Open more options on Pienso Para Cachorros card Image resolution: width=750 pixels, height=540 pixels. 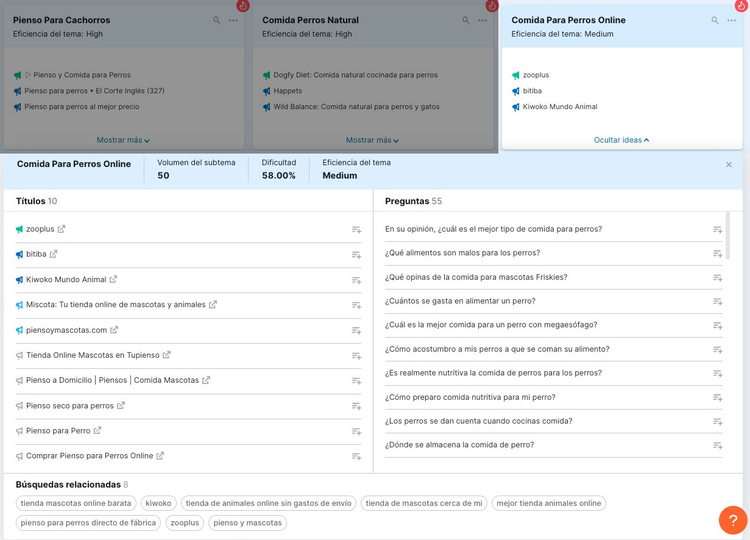click(233, 21)
